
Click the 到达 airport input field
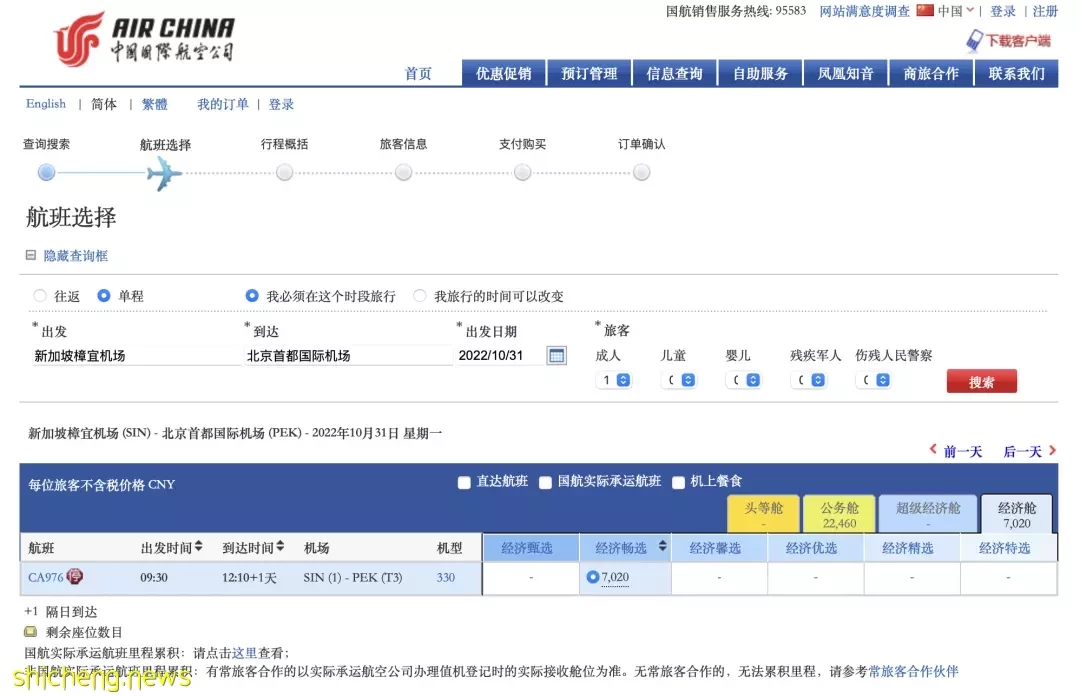click(x=348, y=355)
